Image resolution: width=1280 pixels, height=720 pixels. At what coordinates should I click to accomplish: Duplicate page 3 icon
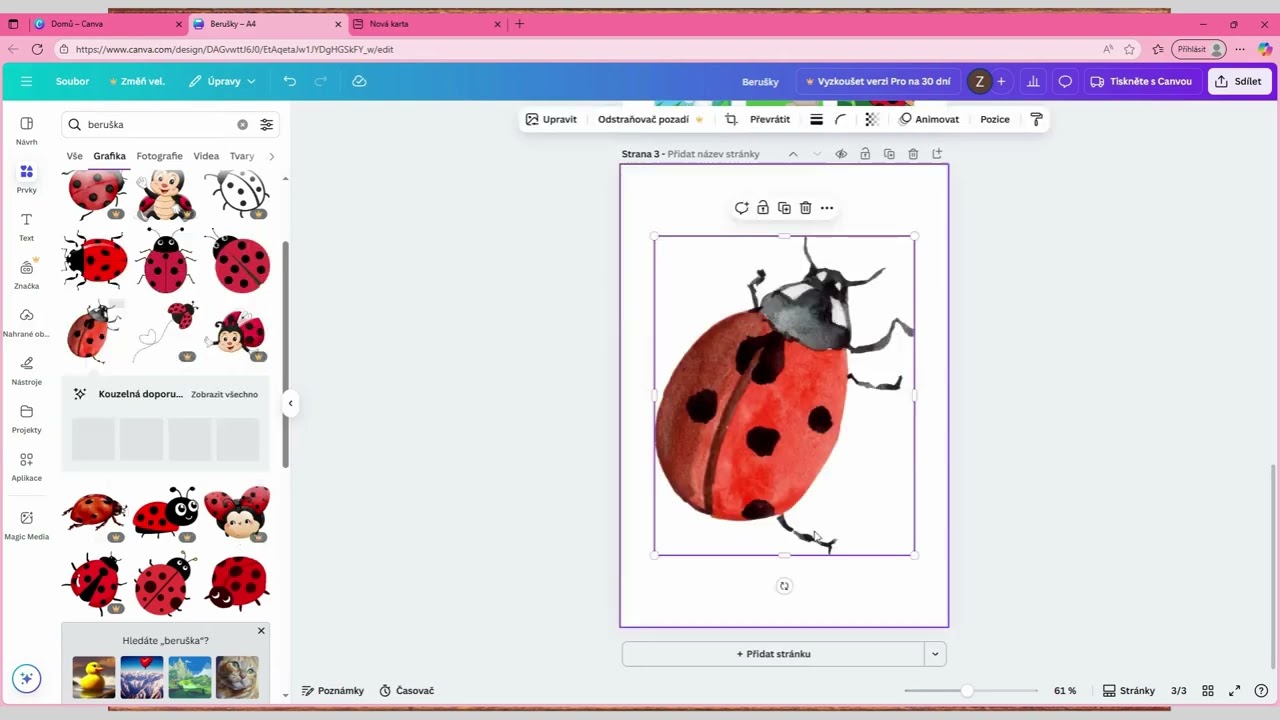point(889,154)
